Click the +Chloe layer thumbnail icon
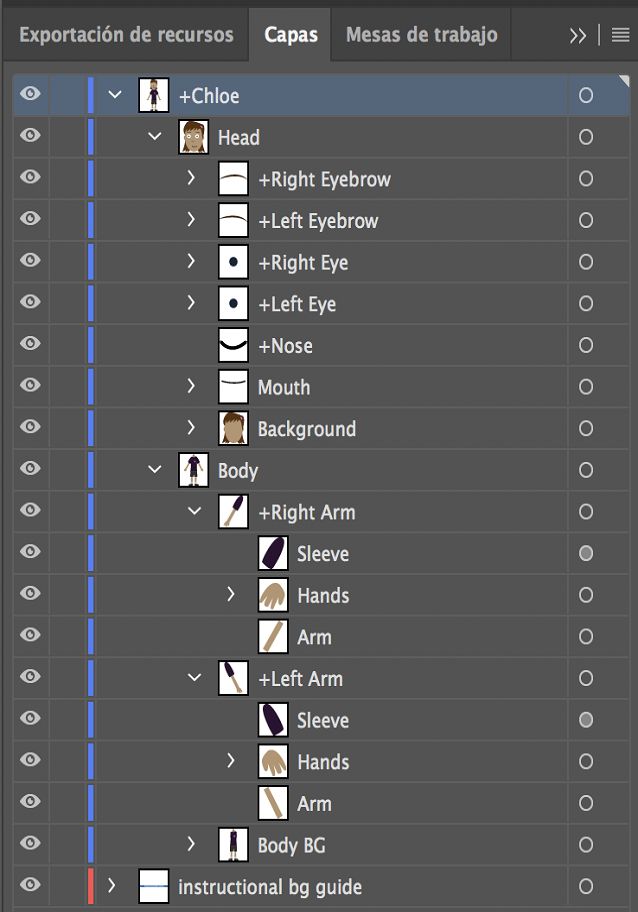638x912 pixels. (154, 95)
